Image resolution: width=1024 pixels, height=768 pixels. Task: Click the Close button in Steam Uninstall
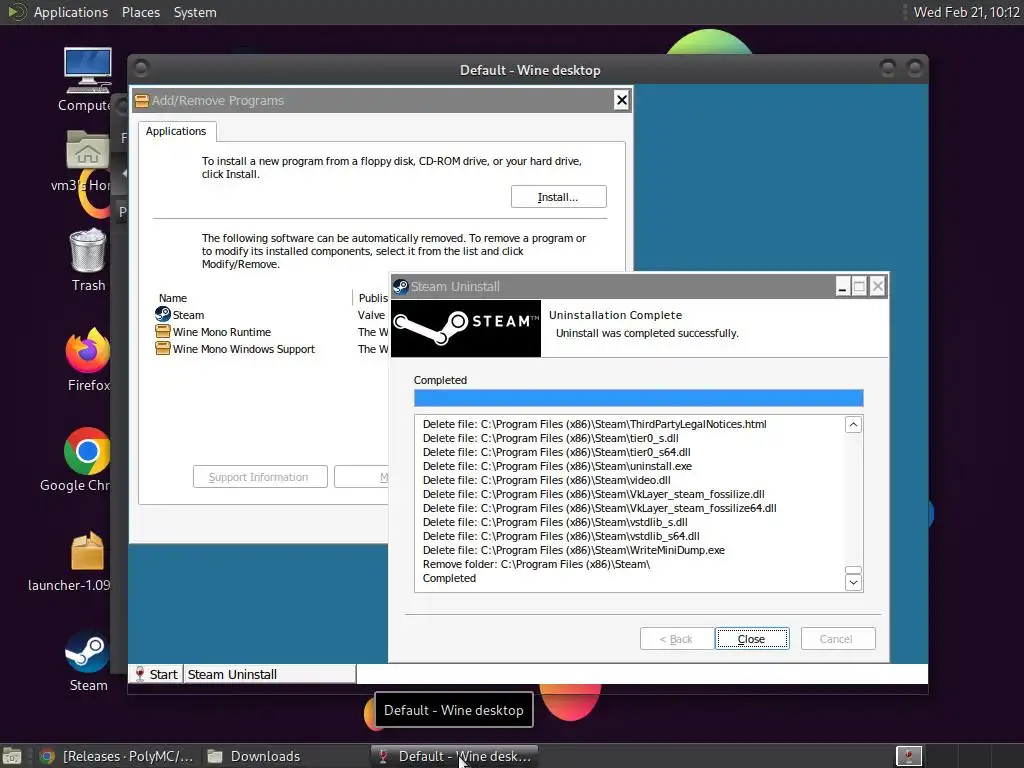[x=752, y=639]
